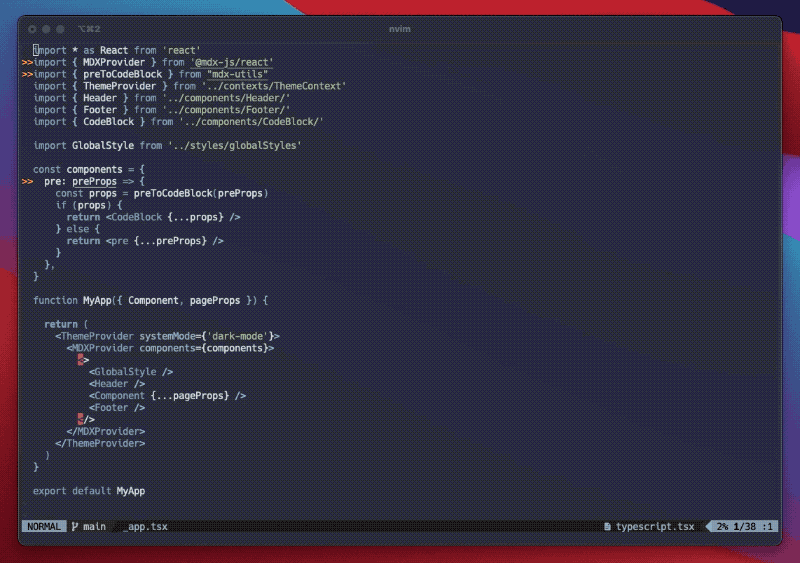This screenshot has height=563, width=800.
Task: Click the _app.tsx filename in statusline
Action: click(x=145, y=526)
